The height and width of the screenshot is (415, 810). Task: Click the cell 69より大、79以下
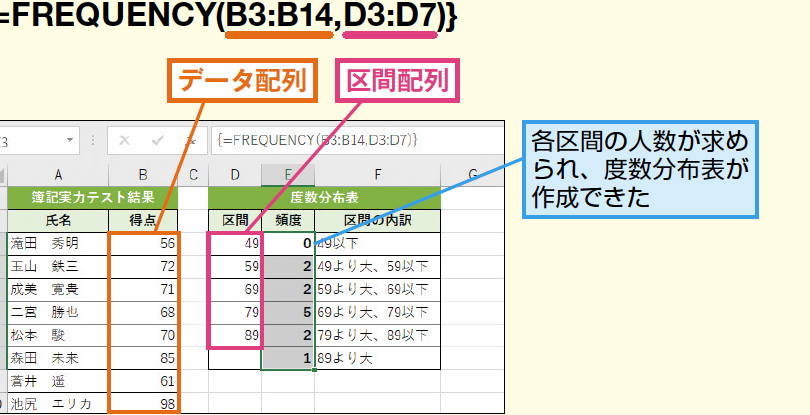click(378, 313)
